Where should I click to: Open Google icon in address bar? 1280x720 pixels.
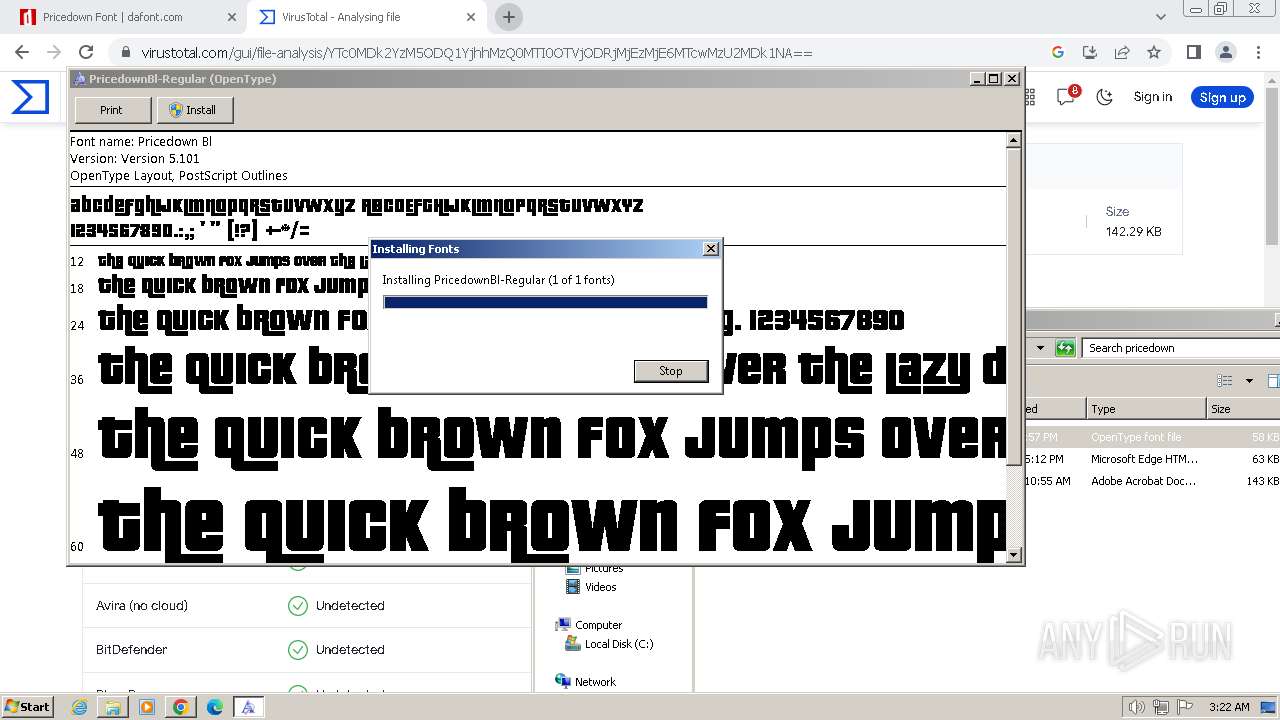click(1058, 53)
